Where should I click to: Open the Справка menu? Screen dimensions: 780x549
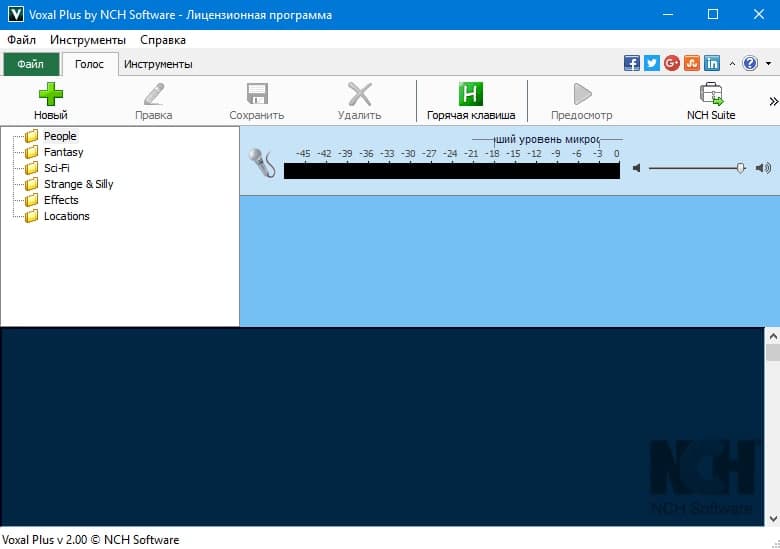(x=162, y=40)
